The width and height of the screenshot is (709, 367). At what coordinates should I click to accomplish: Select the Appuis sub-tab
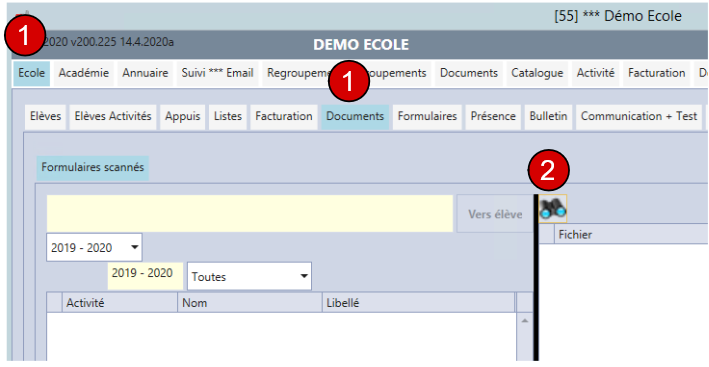(183, 117)
